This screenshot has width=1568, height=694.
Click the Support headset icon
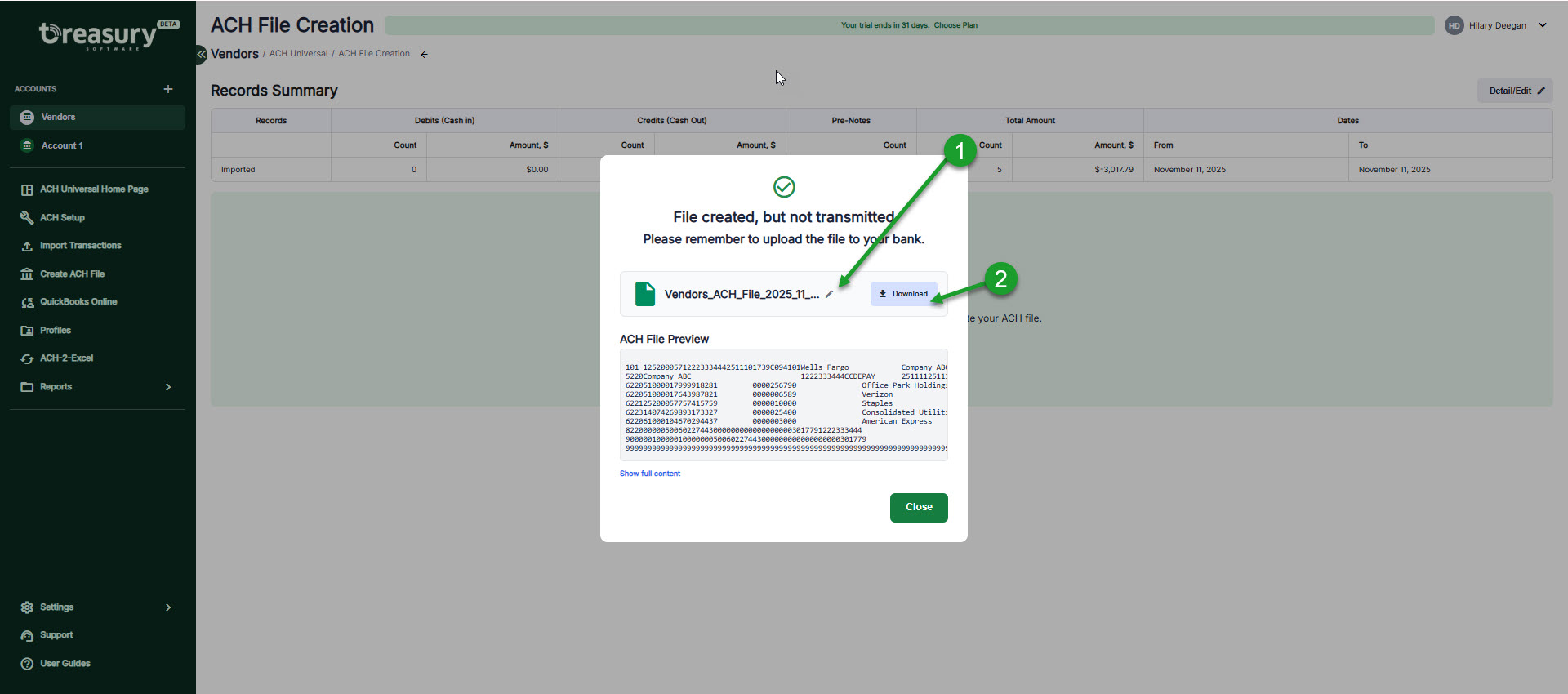27,635
